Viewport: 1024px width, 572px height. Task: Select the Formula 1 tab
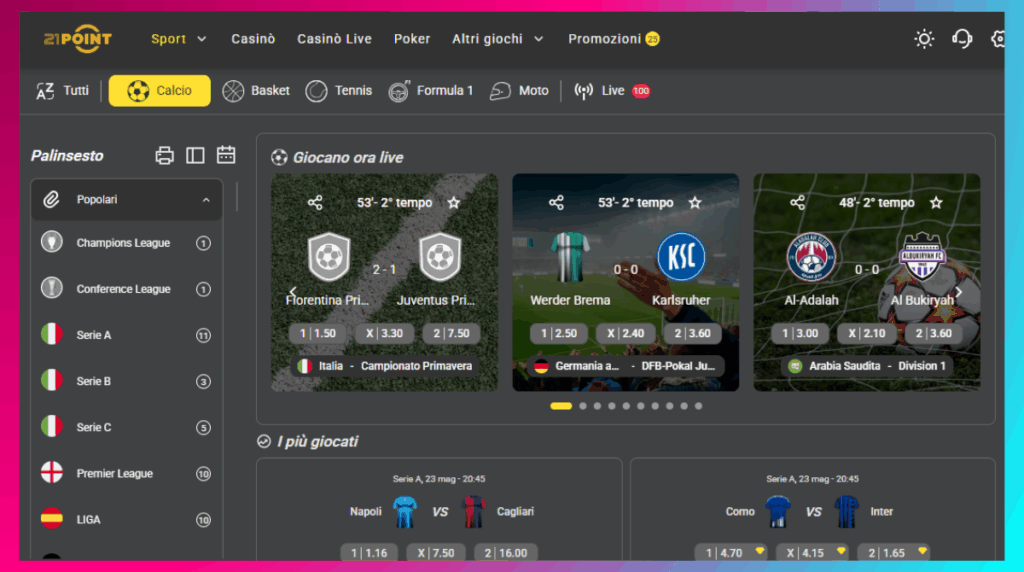click(x=430, y=91)
